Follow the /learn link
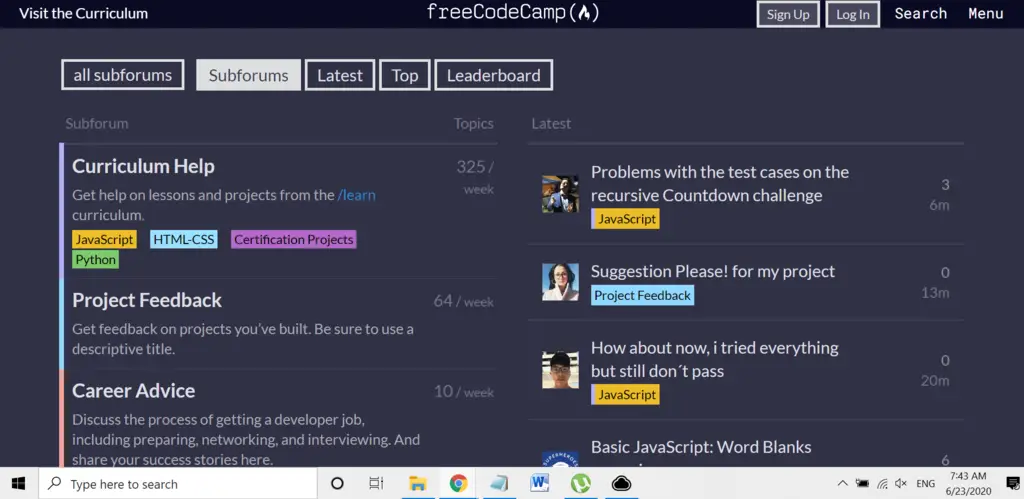The width and height of the screenshot is (1024, 499). coord(357,195)
